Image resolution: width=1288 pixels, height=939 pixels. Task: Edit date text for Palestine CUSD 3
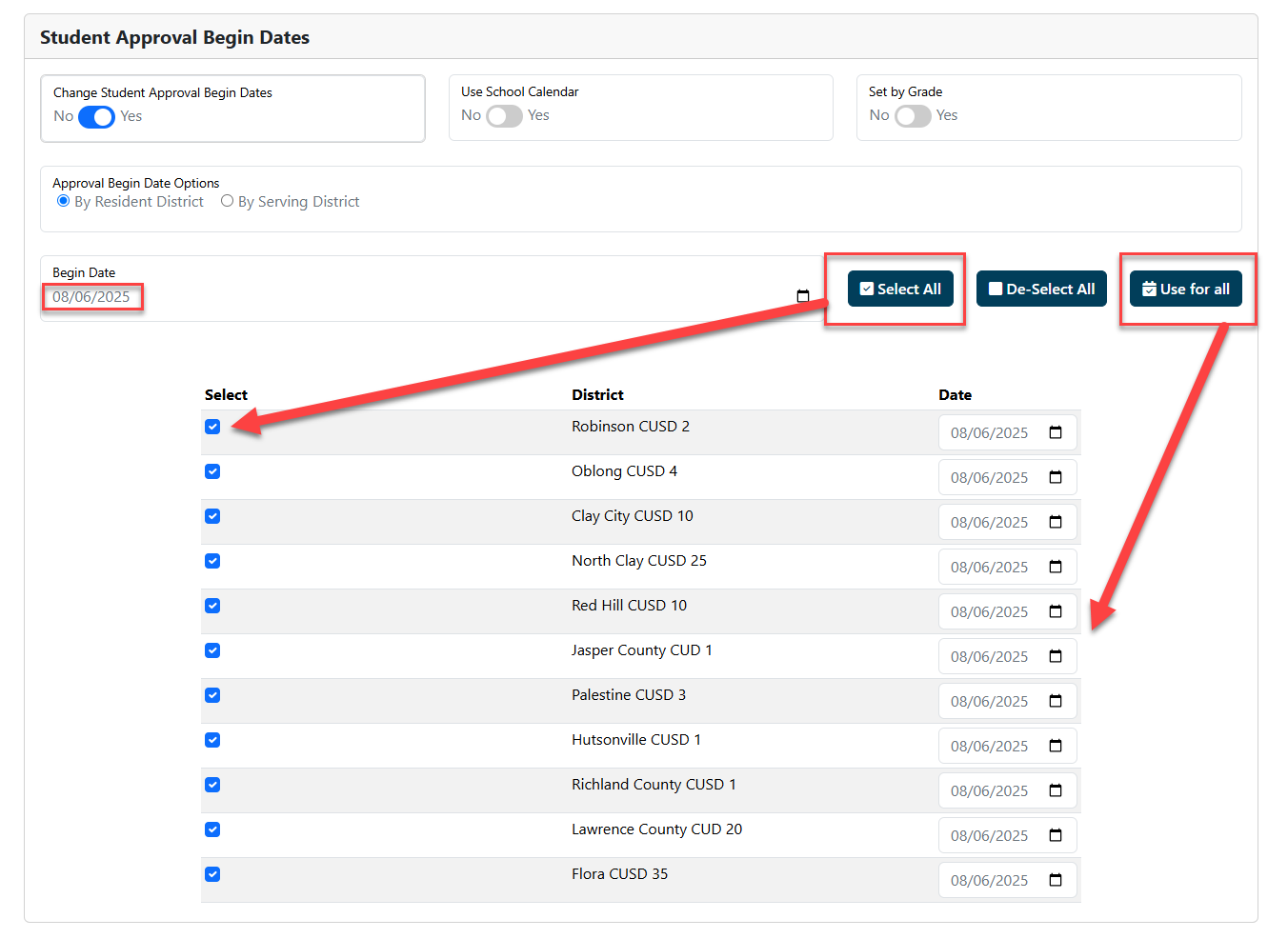coord(989,701)
